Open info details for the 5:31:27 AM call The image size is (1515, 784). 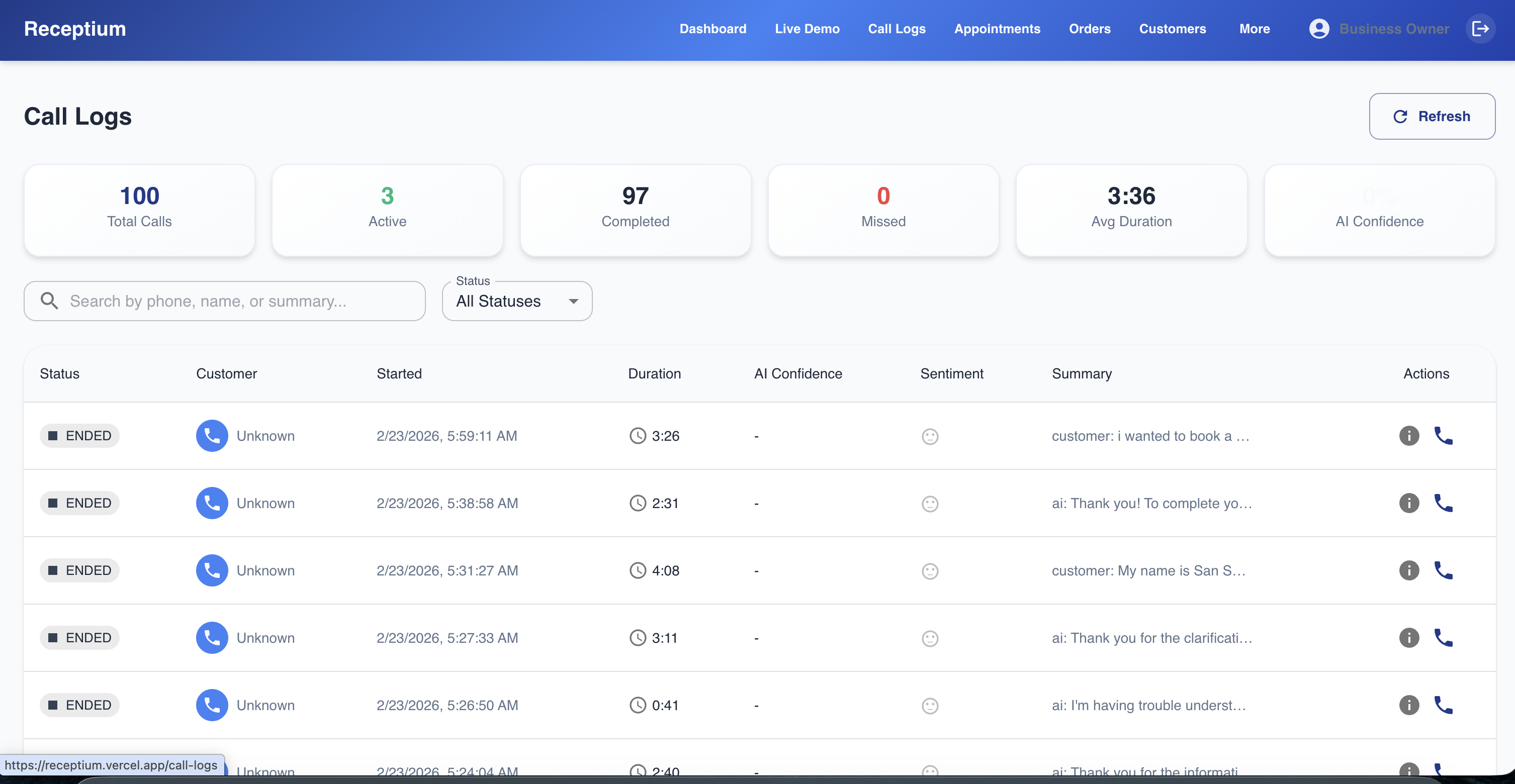pos(1408,570)
